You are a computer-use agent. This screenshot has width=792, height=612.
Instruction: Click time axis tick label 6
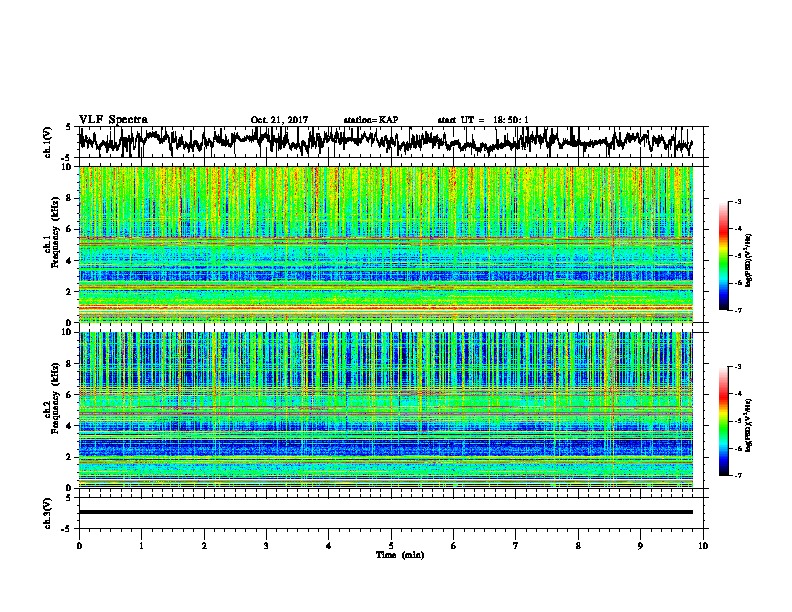(x=454, y=546)
